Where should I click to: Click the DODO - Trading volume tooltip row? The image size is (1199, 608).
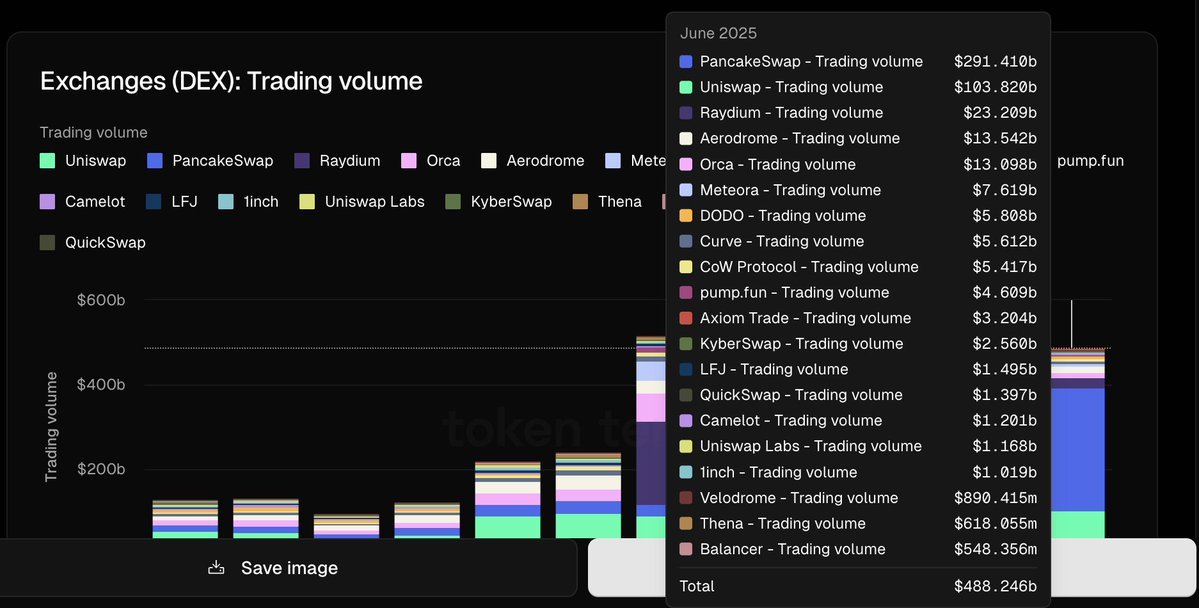point(858,216)
